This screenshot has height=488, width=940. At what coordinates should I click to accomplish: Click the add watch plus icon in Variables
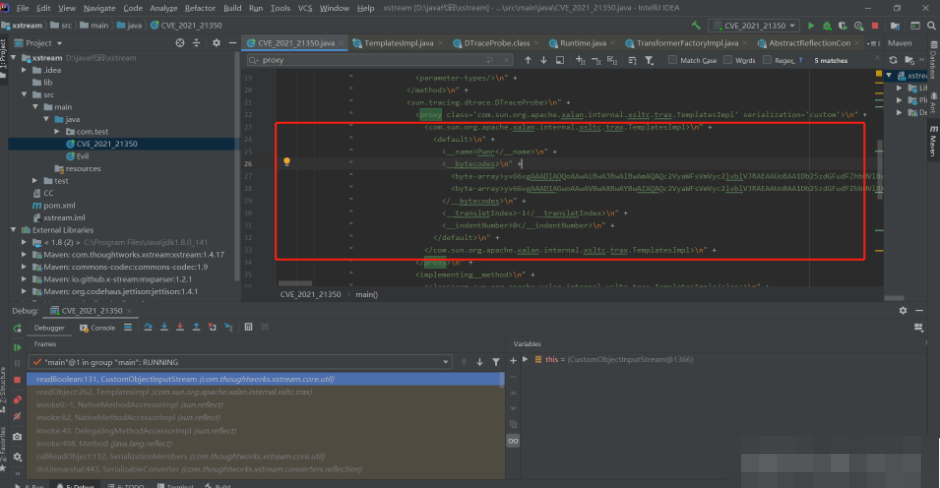point(513,359)
